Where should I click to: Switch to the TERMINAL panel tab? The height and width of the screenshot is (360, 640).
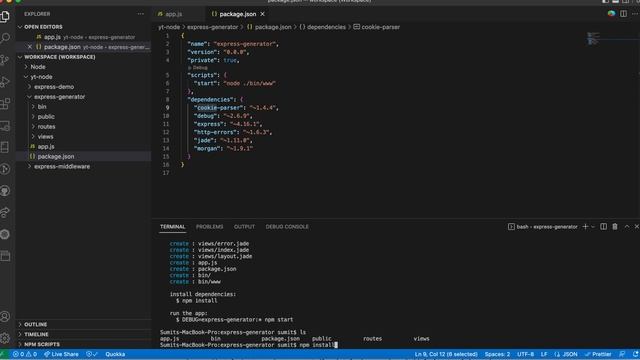tap(173, 227)
